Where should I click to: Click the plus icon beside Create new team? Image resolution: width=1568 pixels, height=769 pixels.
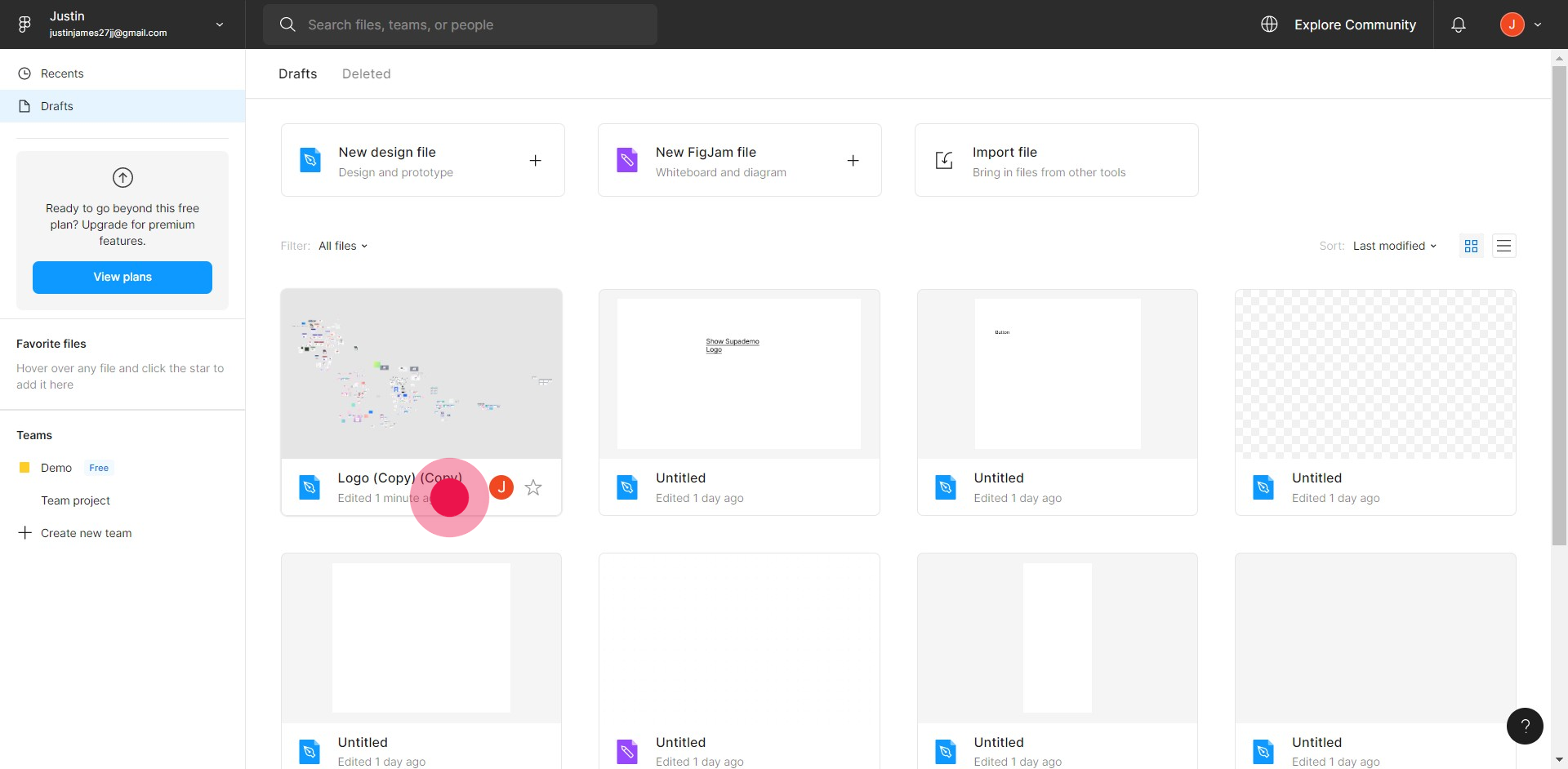24,533
